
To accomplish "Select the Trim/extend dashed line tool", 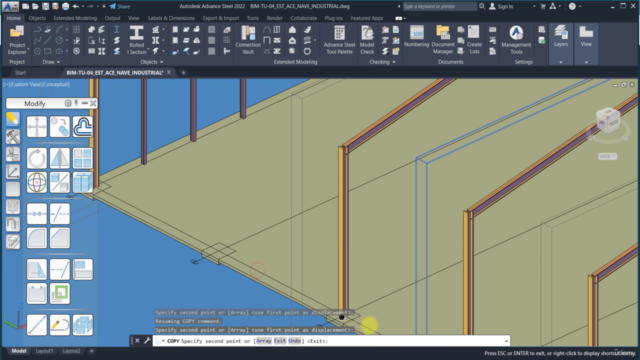I will (x=60, y=214).
